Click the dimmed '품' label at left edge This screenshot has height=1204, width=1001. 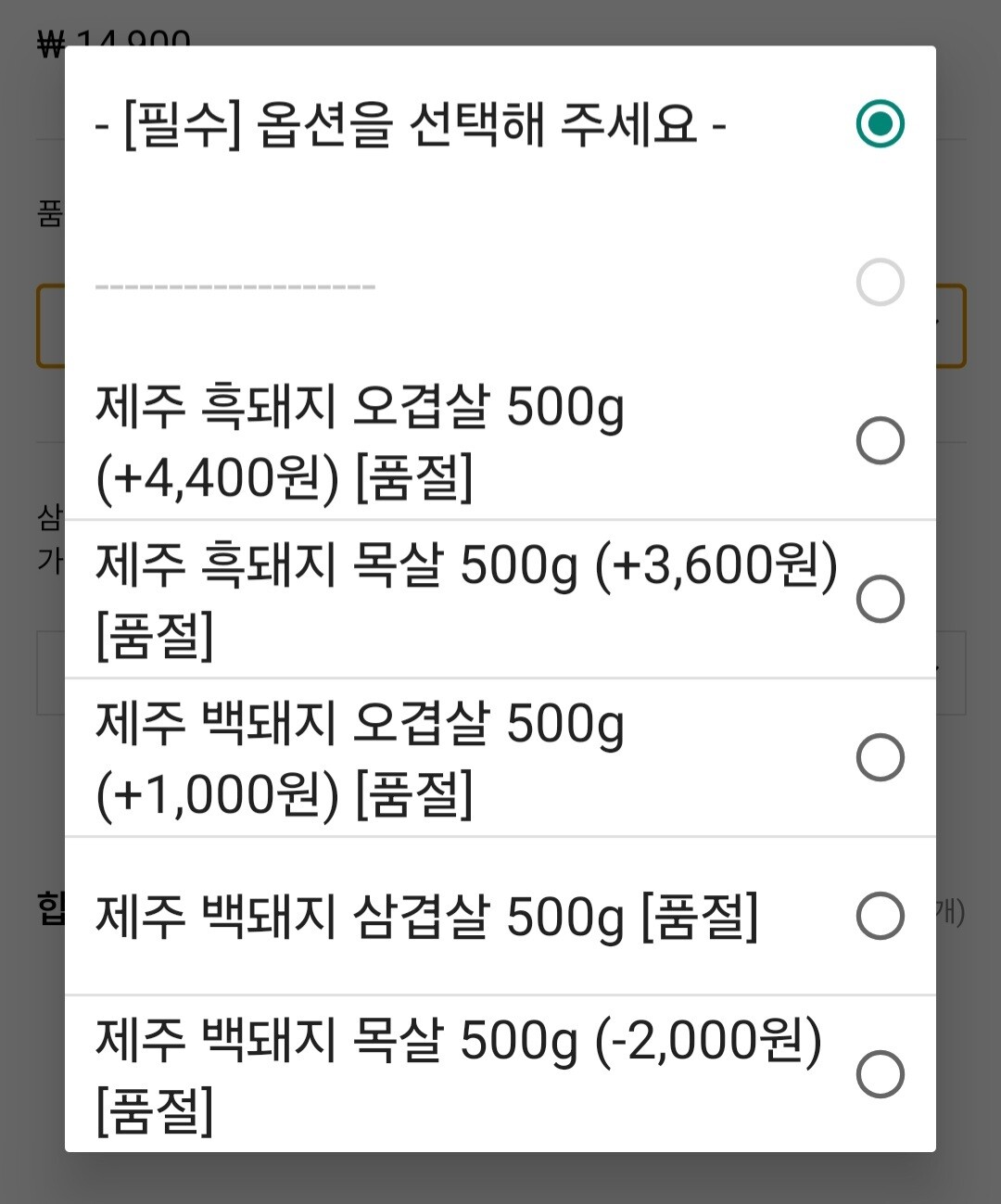click(x=49, y=214)
